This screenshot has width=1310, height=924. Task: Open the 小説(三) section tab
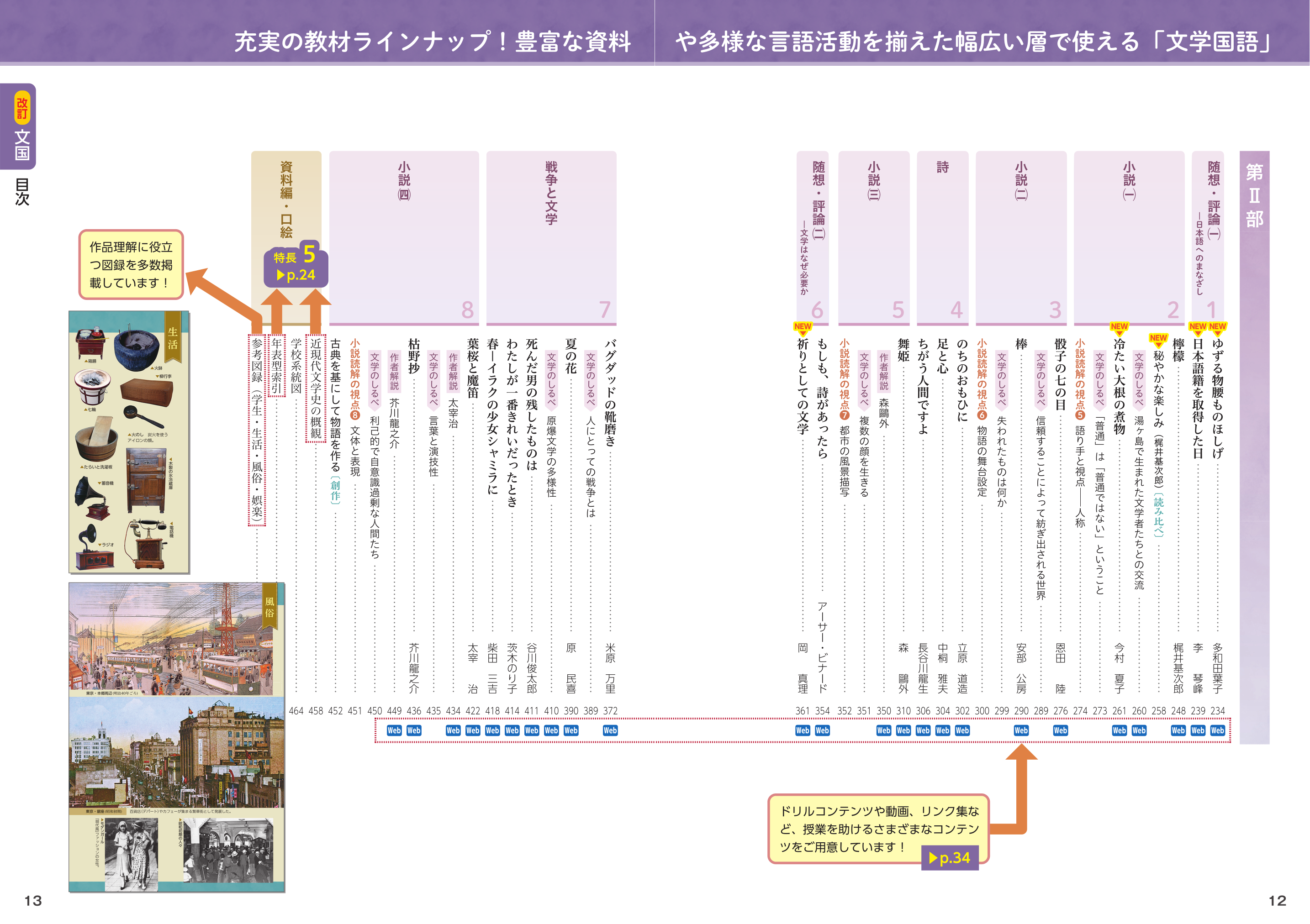tap(873, 238)
